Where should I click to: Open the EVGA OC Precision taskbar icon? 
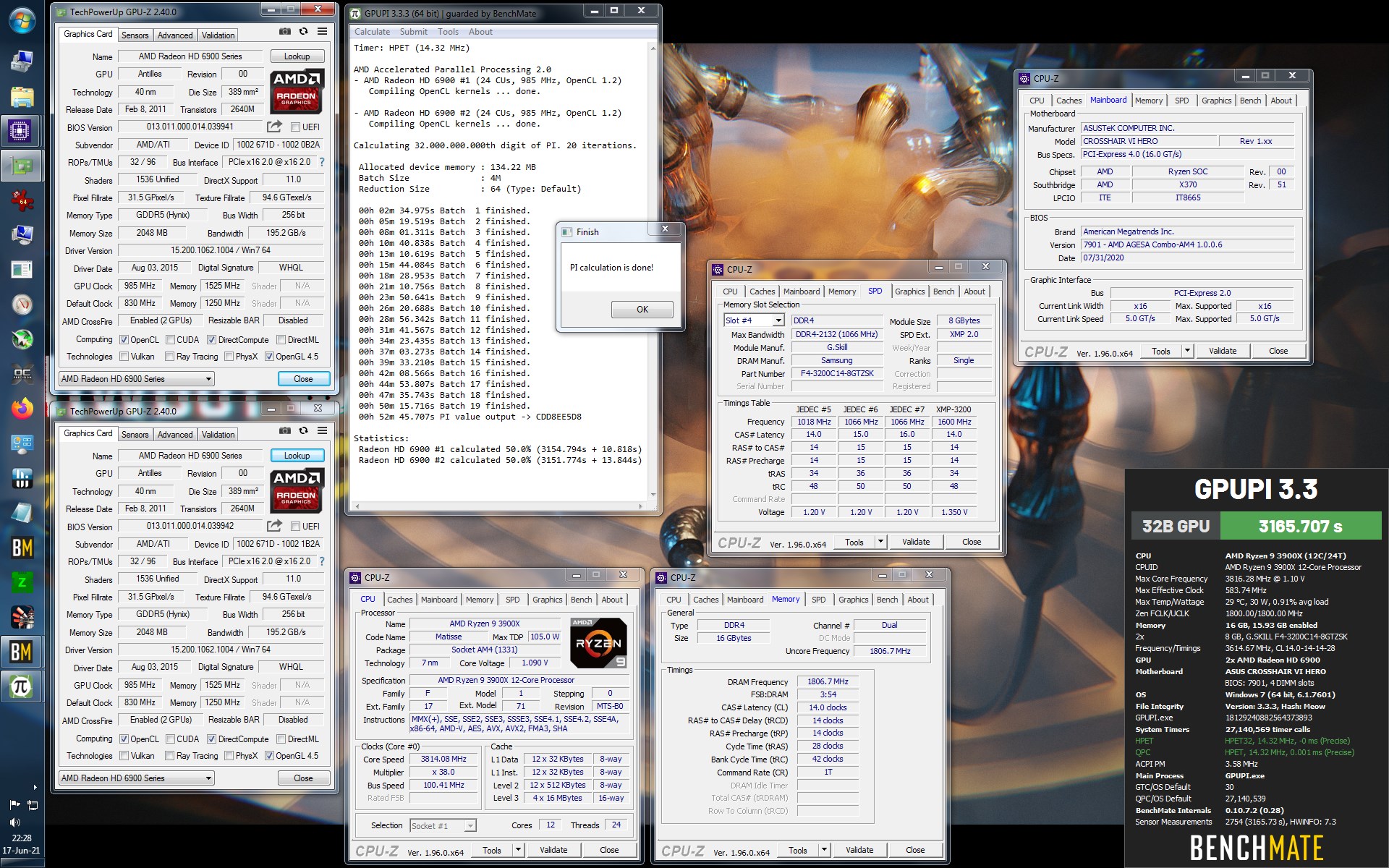coord(22,374)
